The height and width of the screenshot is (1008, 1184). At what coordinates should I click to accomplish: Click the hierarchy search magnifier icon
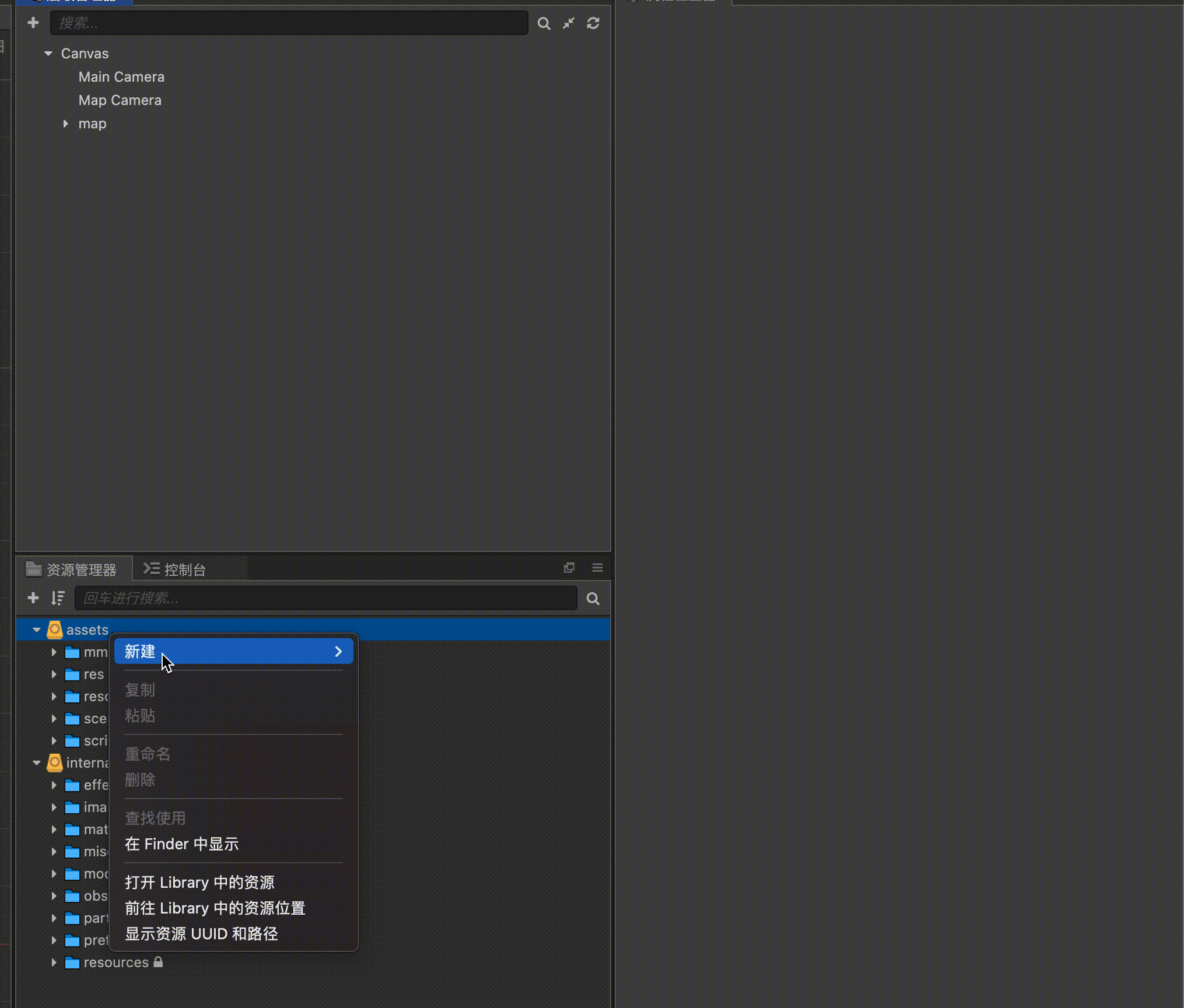click(x=544, y=23)
